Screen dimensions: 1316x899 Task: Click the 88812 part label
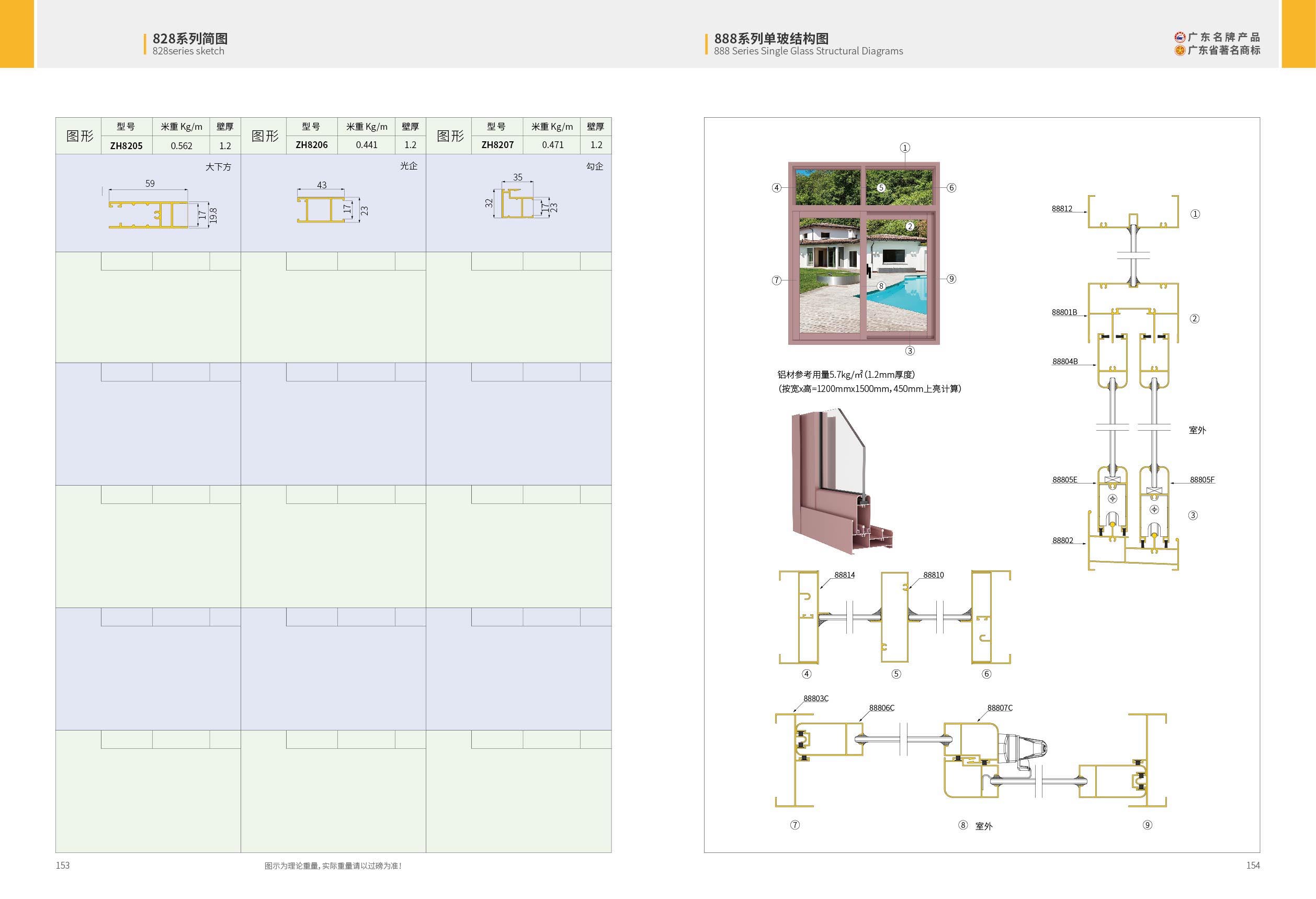1062,208
